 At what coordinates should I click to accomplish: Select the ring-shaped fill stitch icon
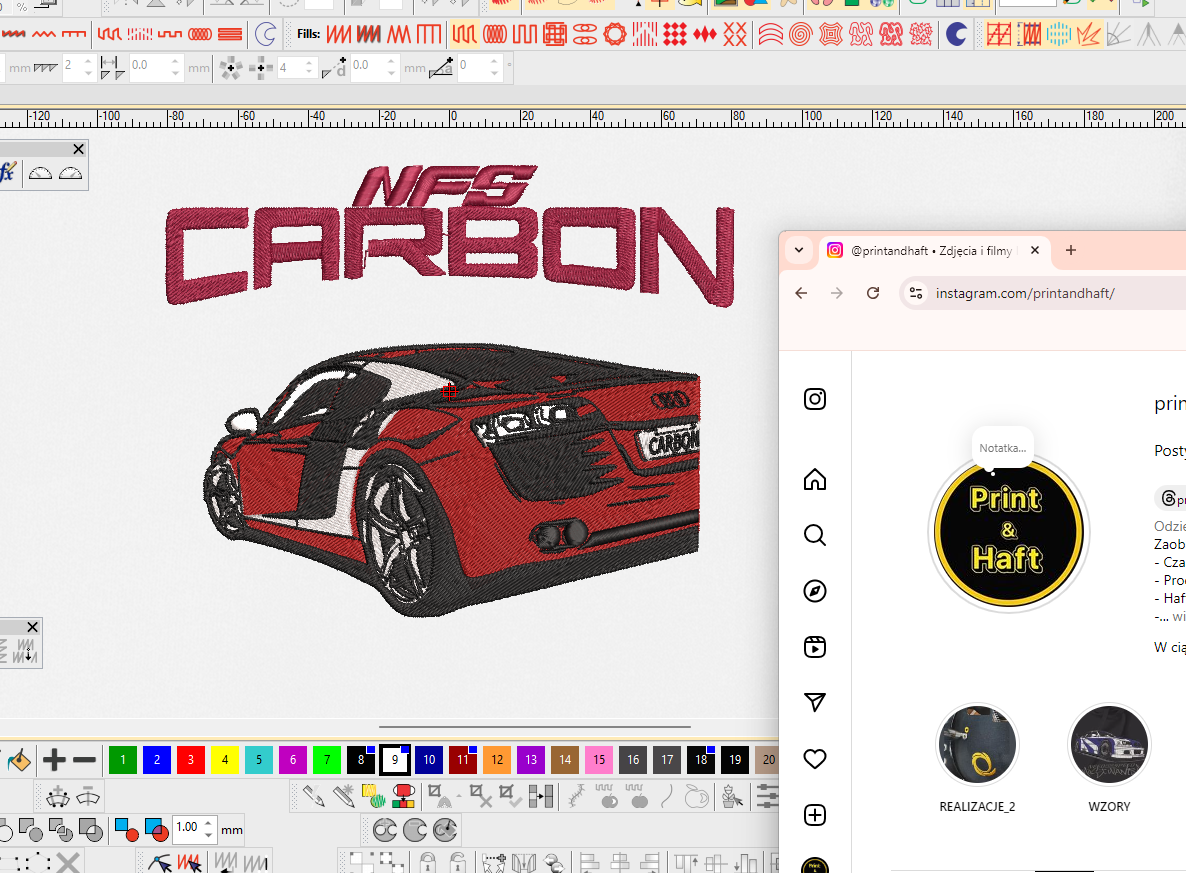point(614,34)
